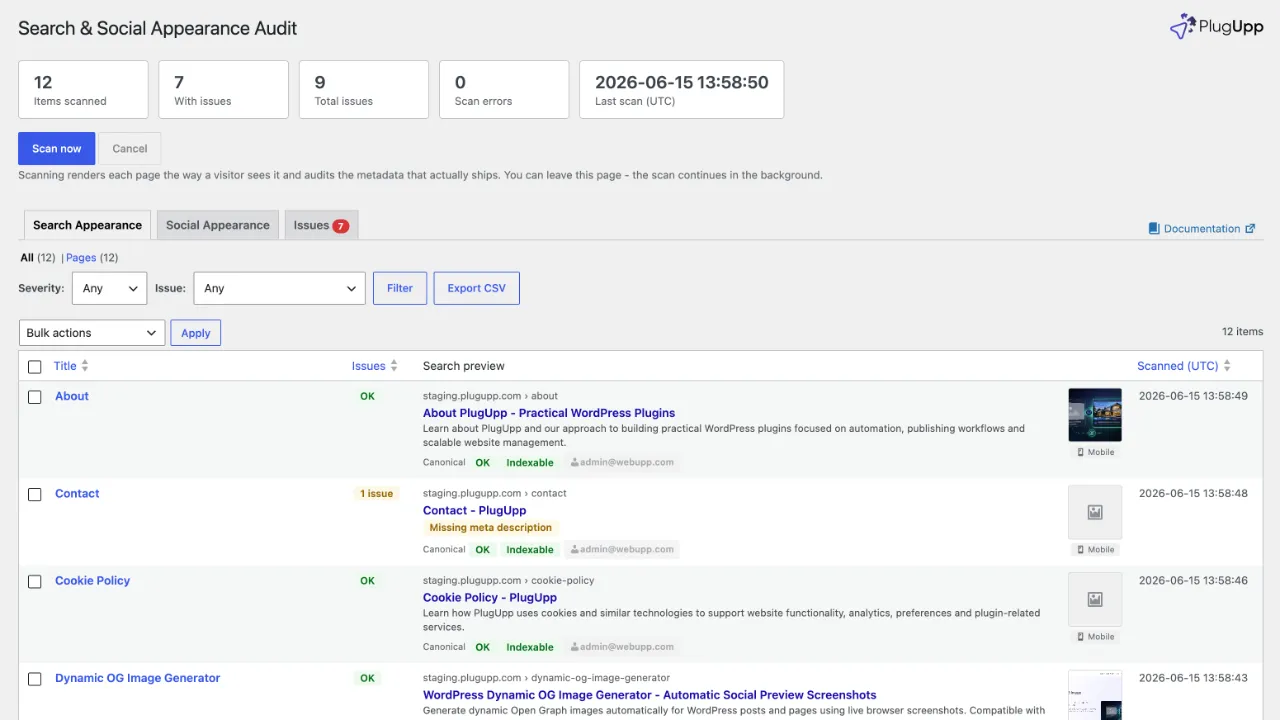Click the Last scan (UTC) card
This screenshot has width=1280, height=720.
coord(682,90)
